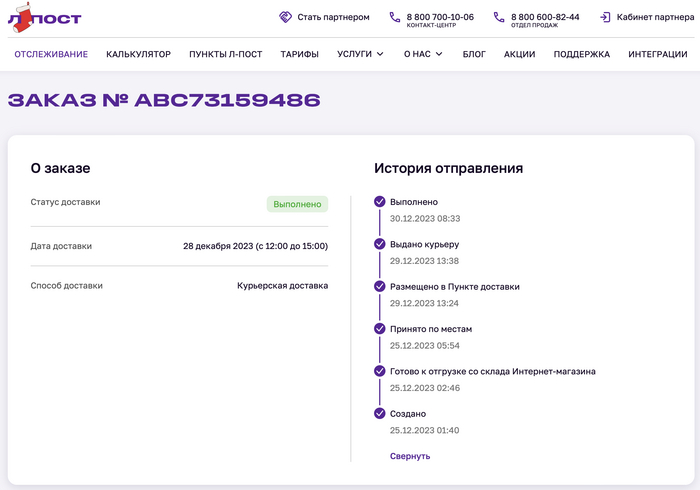Select Пункты Л-Пост in navigation

[x=225, y=54]
